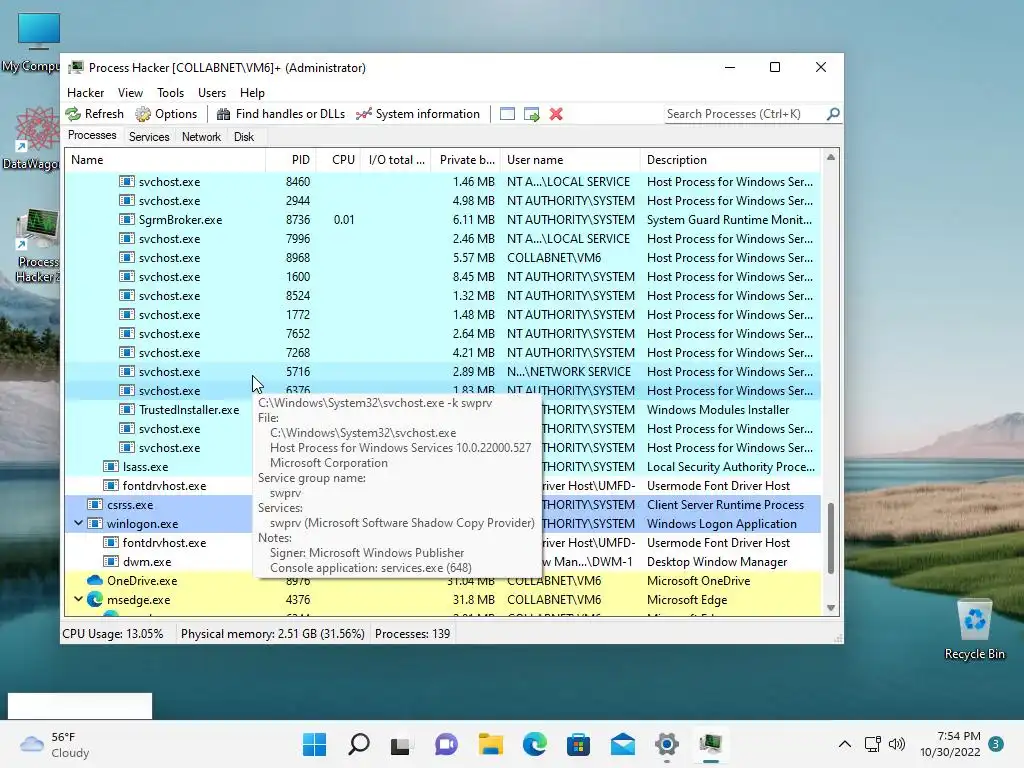
Task: Select TrustedInstaller.exe process
Action: 189,410
